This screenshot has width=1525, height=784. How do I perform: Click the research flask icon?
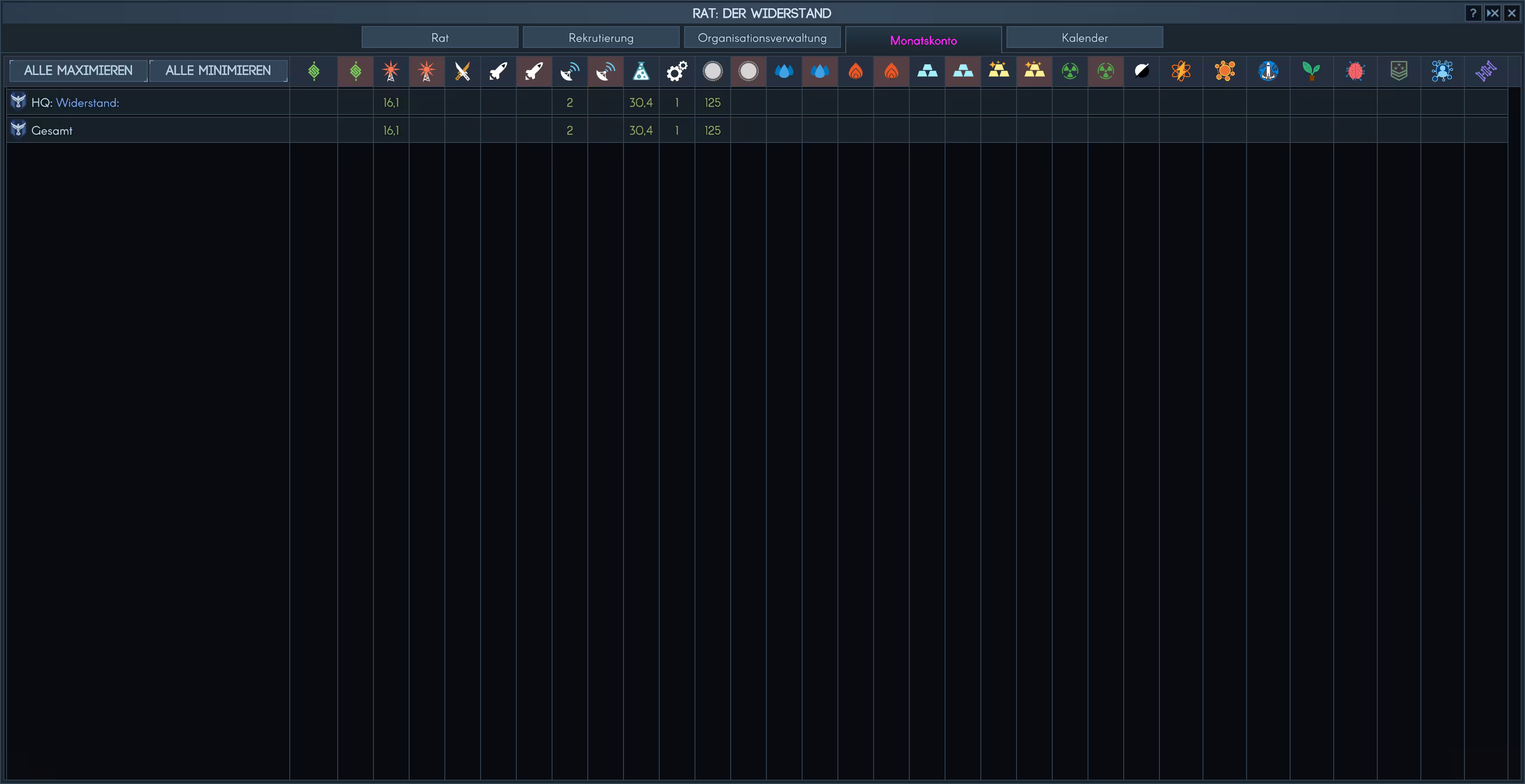[640, 71]
